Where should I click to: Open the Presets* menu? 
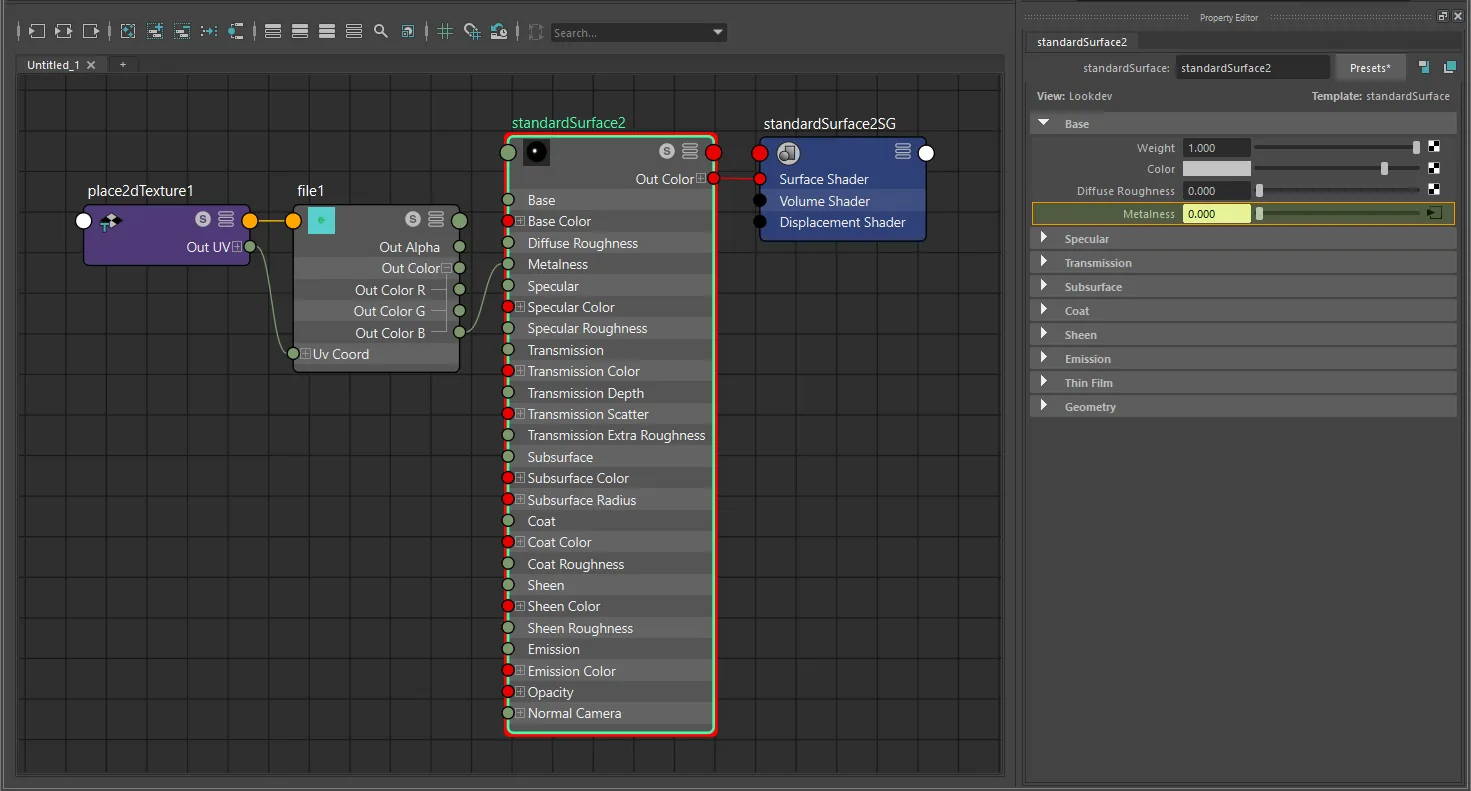tap(1370, 68)
